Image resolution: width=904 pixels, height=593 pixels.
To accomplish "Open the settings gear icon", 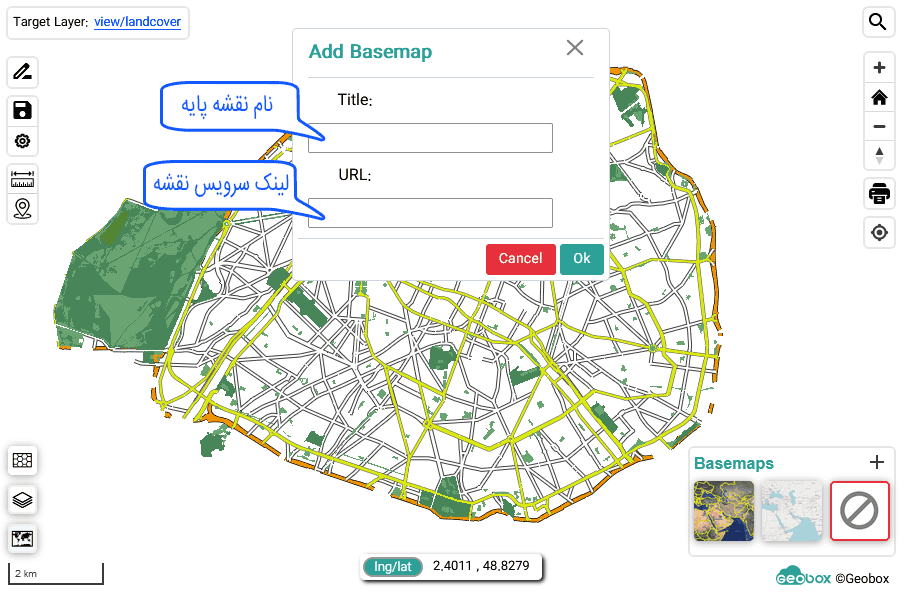I will (x=22, y=141).
